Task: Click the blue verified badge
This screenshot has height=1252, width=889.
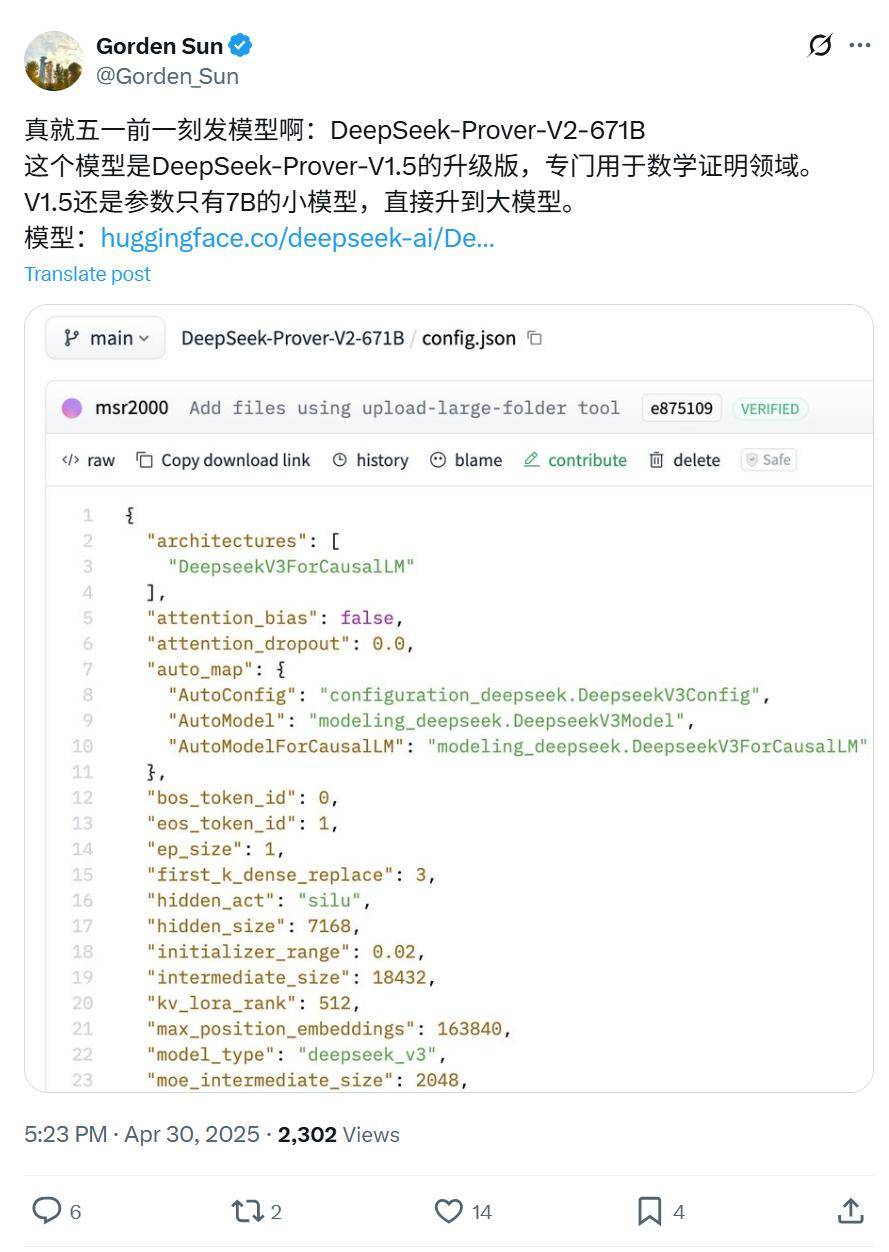Action: tap(240, 46)
